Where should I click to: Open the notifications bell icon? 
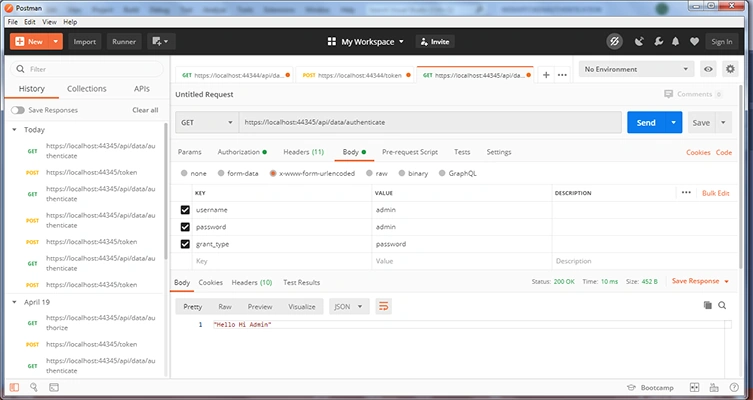pos(676,42)
